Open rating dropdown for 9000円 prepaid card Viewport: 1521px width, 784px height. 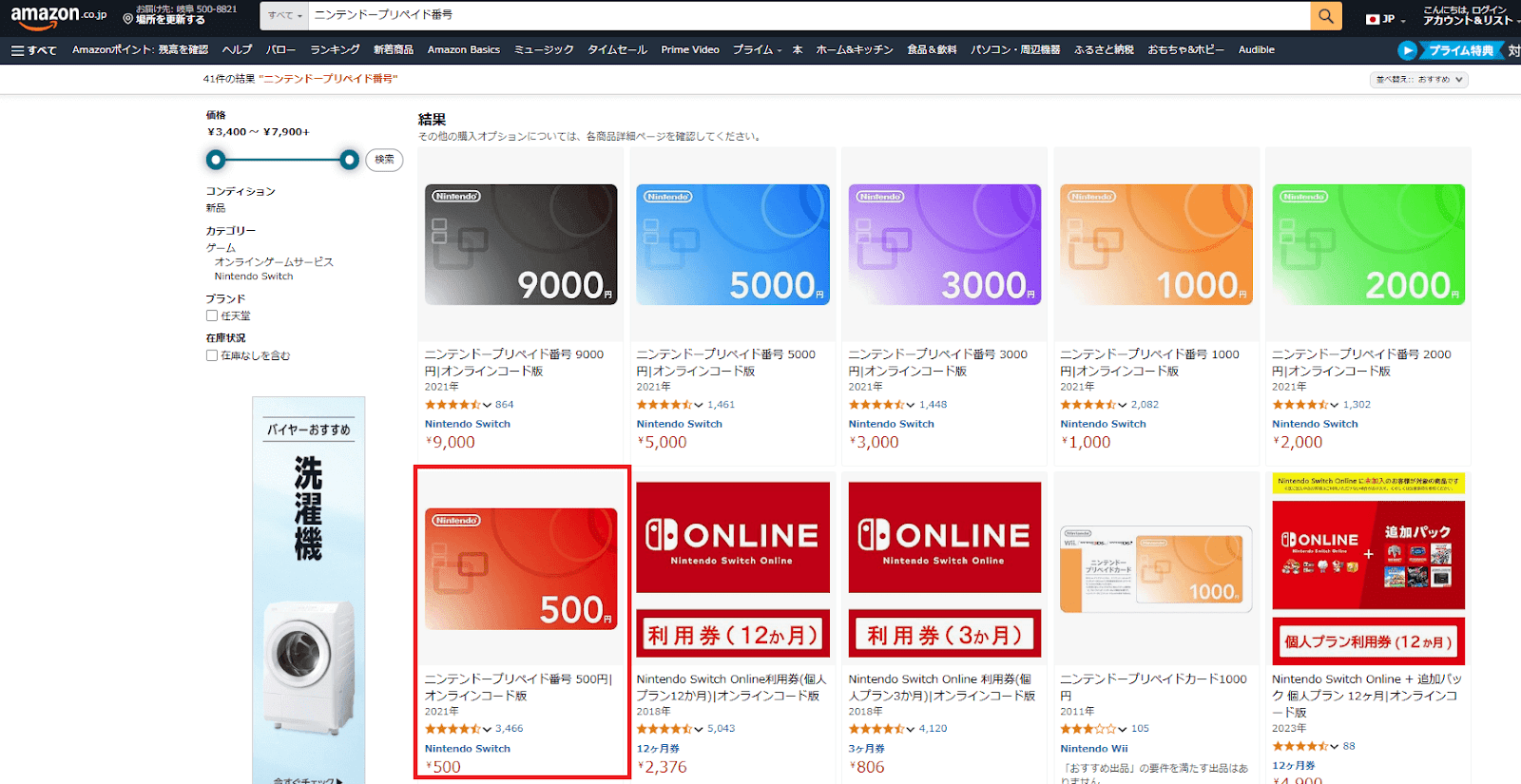point(487,405)
